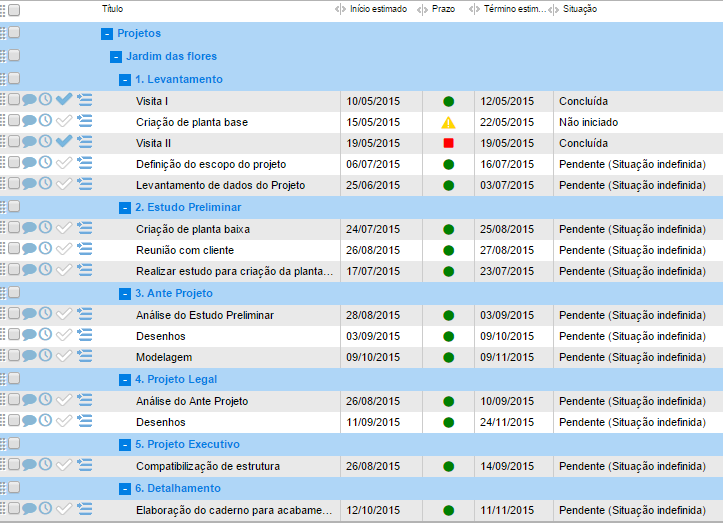The image size is (723, 523).
Task: Open comments for Criação de planta base
Action: (29, 121)
